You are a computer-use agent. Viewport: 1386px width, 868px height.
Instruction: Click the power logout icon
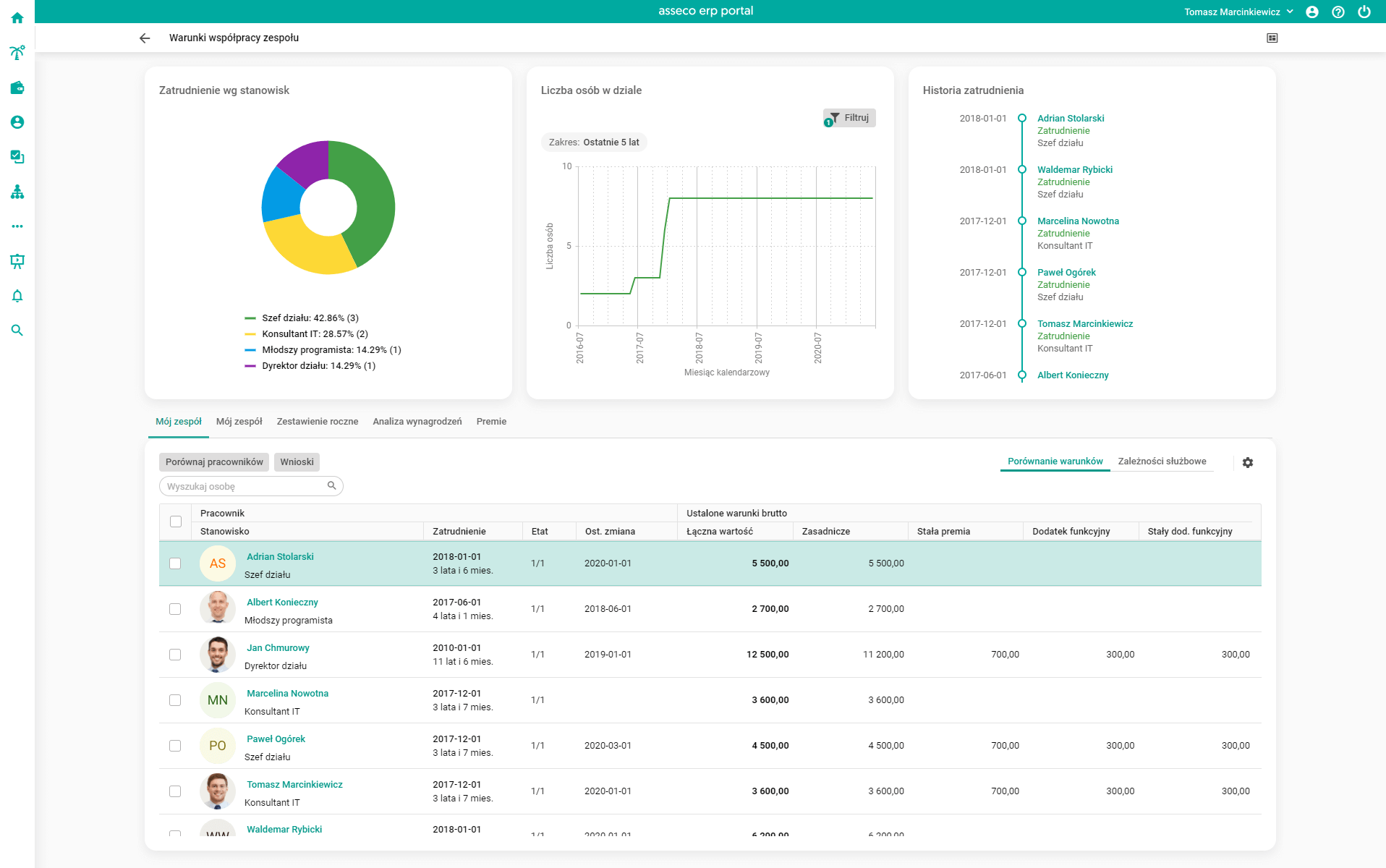(1364, 12)
